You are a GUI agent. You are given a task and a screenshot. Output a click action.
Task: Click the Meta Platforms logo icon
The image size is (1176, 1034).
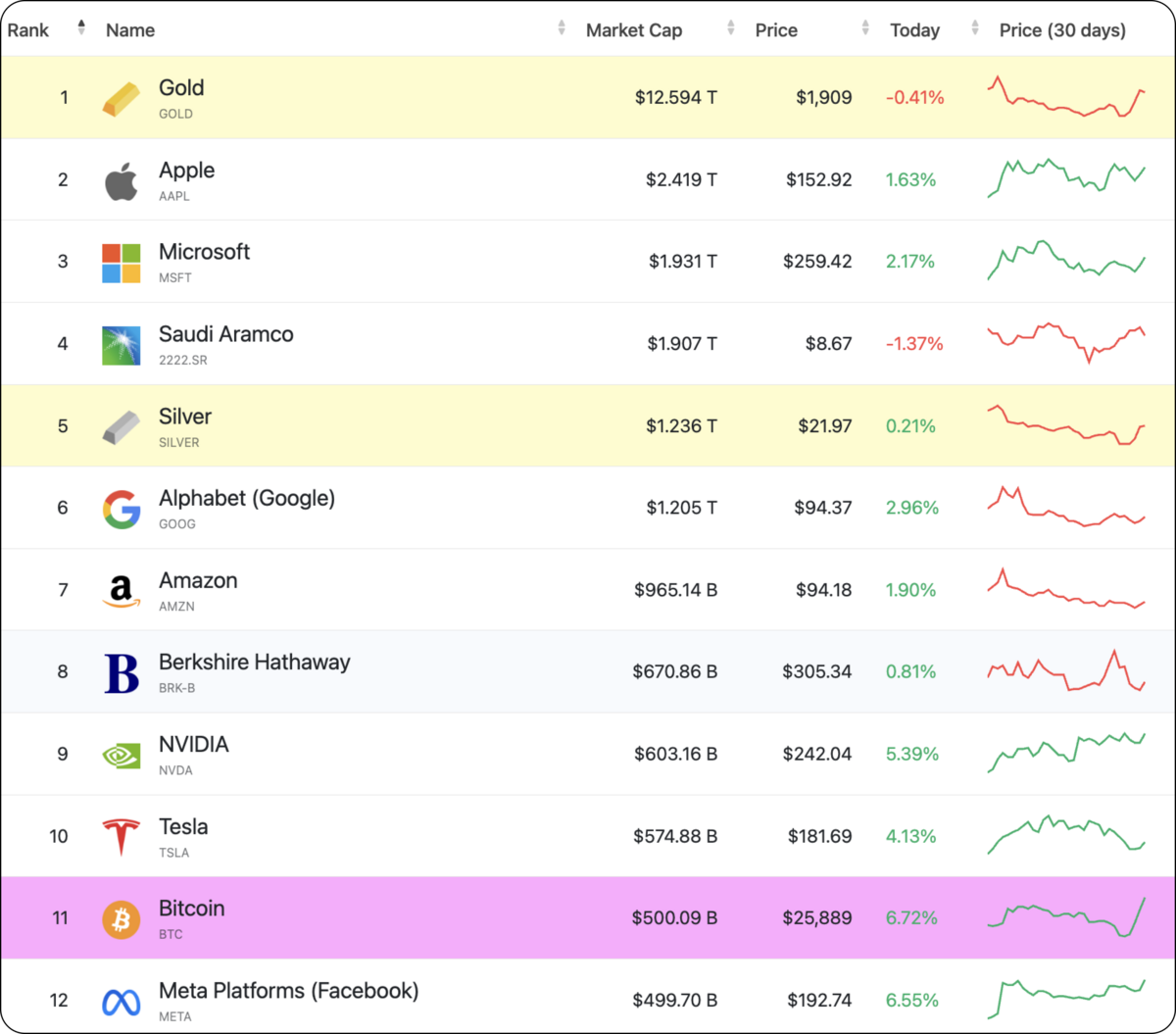(x=122, y=1002)
